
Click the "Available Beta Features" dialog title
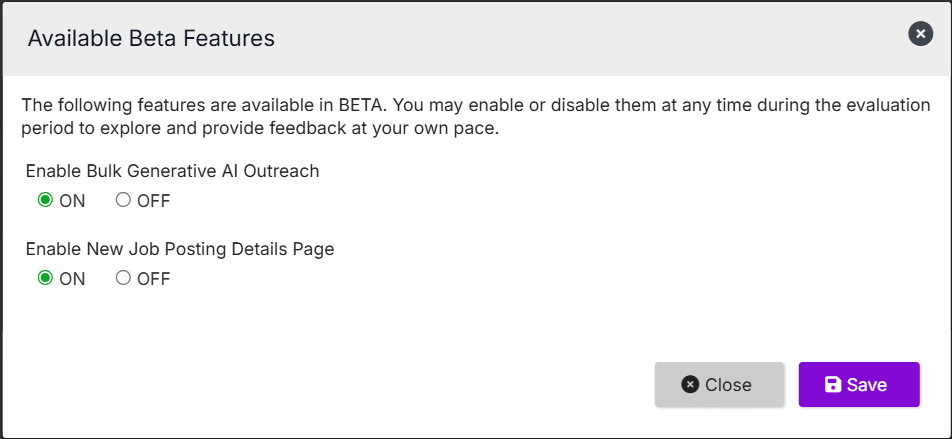[151, 39]
